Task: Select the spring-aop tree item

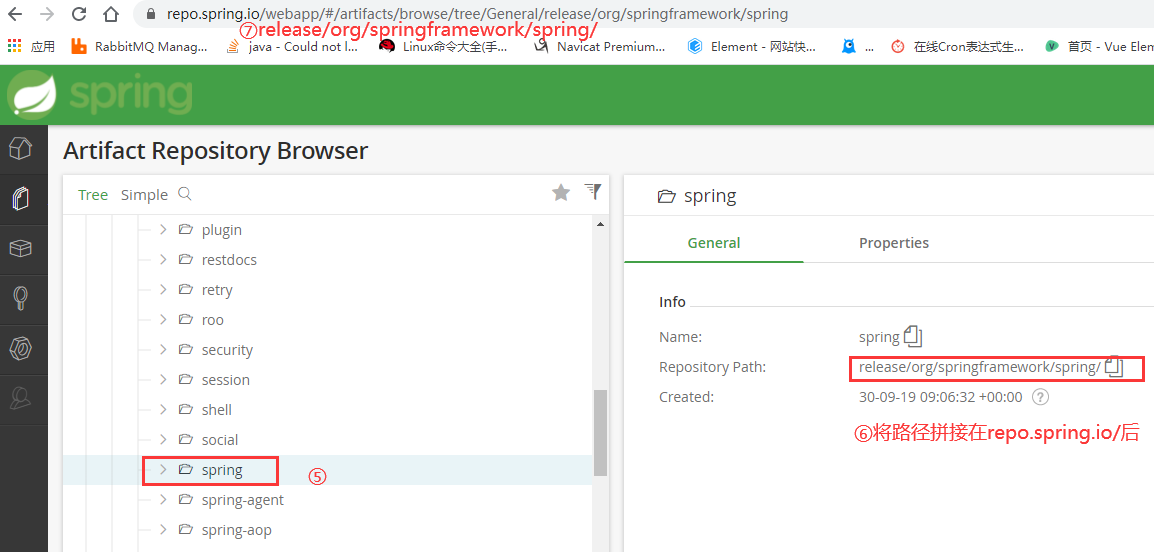Action: (236, 530)
